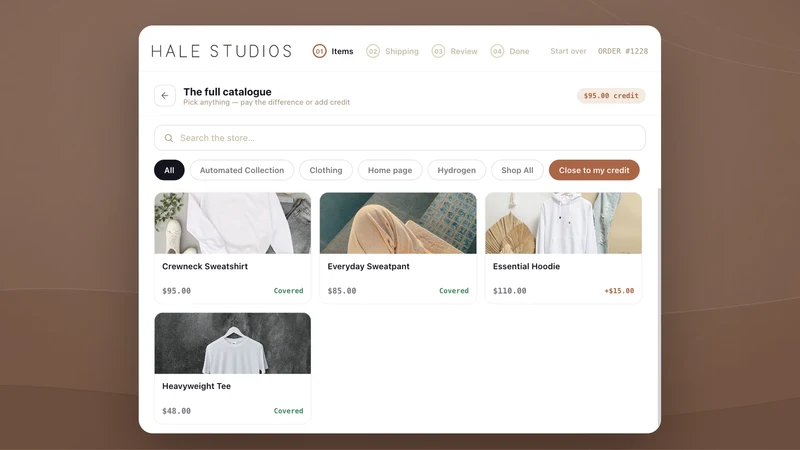This screenshot has width=800, height=450.
Task: Click the Everyday Sweatpant title
Action: (368, 266)
